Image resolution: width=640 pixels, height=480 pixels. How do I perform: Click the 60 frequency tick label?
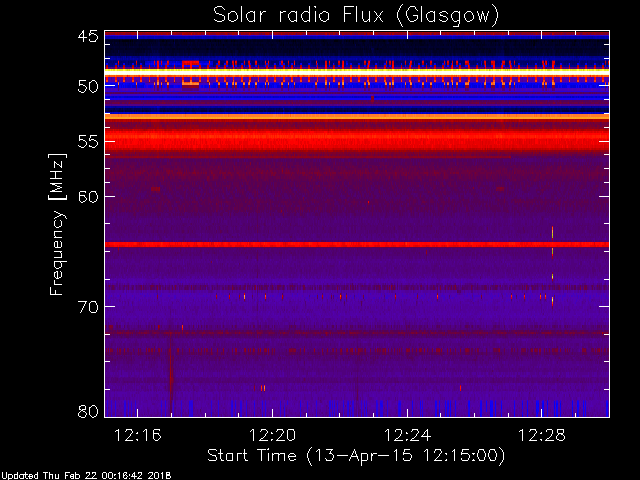click(88, 197)
